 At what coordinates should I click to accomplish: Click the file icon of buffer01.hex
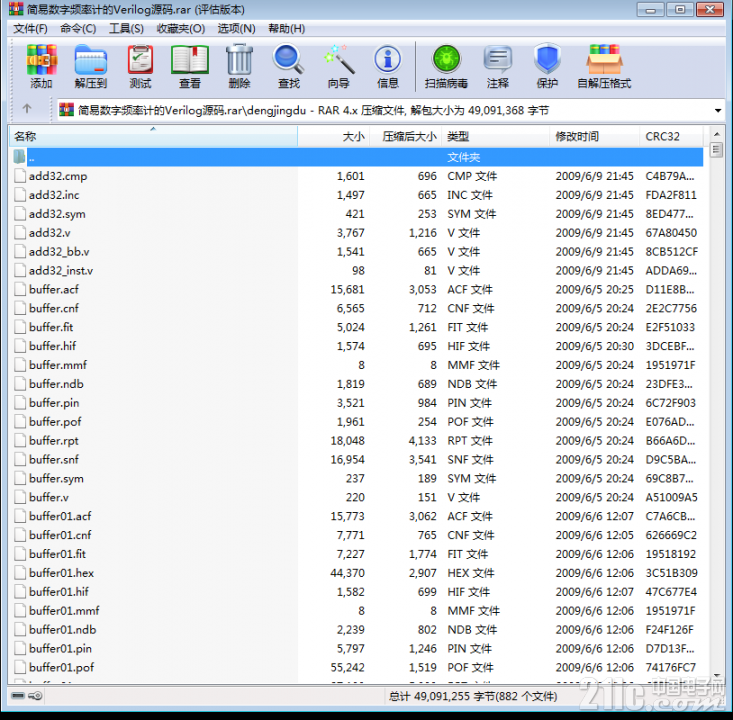click(x=20, y=573)
